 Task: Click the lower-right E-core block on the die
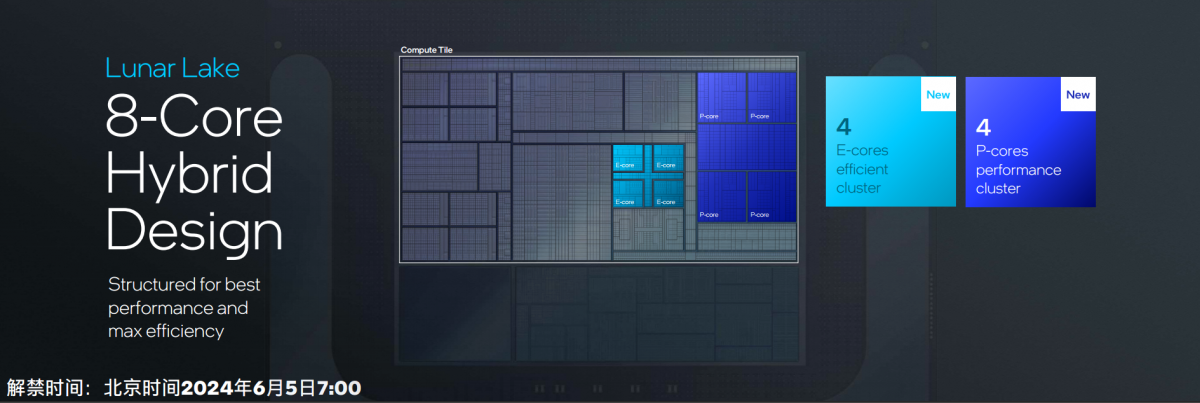point(668,193)
